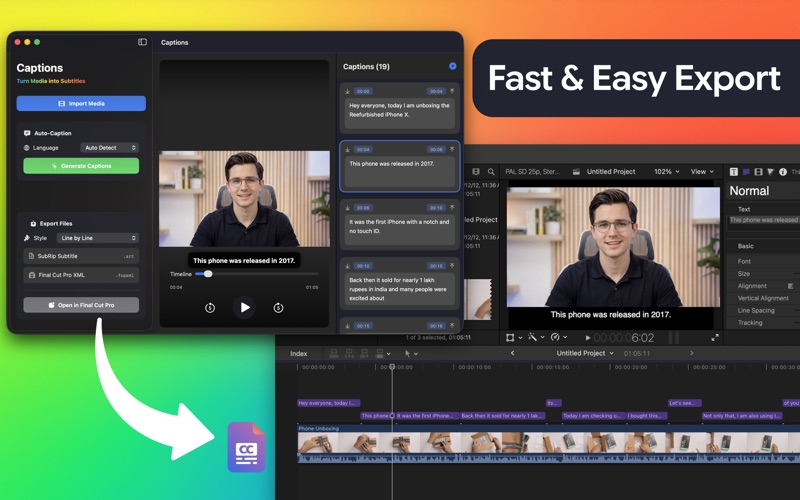This screenshot has width=800, height=500.
Task: Toggle the sidebar in the Captions window
Action: click(142, 42)
